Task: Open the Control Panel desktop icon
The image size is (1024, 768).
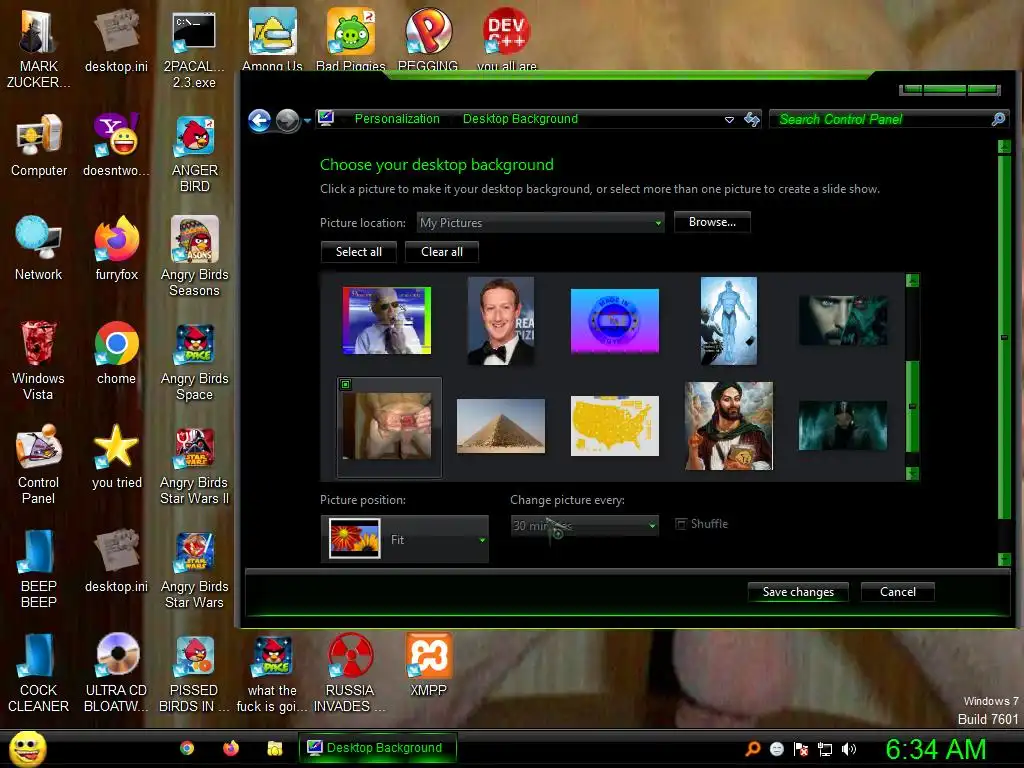Action: pos(39,464)
